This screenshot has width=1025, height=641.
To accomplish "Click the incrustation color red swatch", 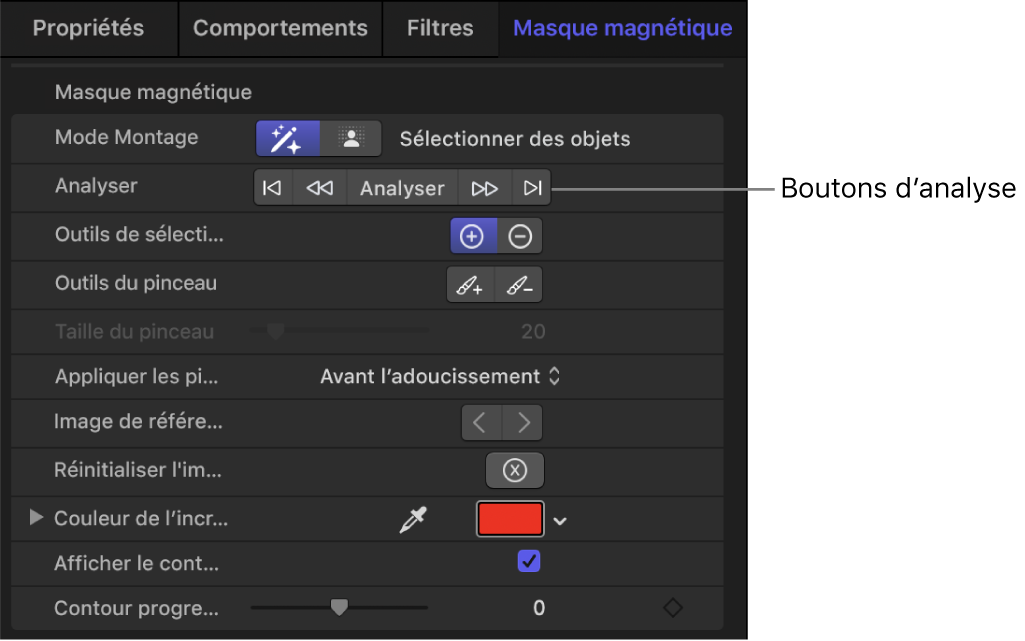I will pos(511,519).
